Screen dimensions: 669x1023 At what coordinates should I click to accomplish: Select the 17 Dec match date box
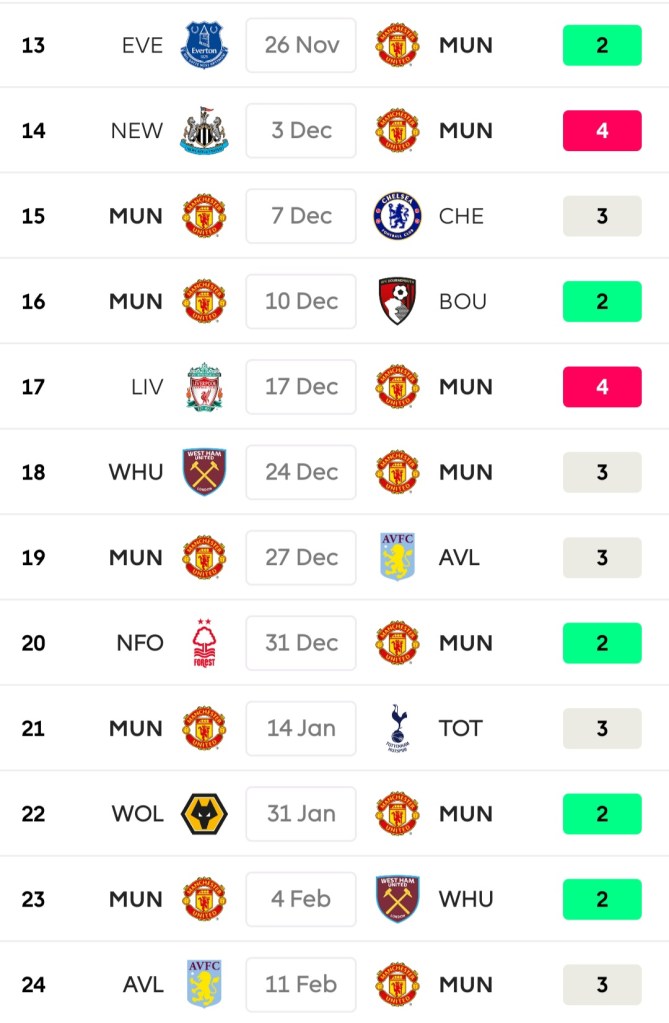pyautogui.click(x=301, y=387)
